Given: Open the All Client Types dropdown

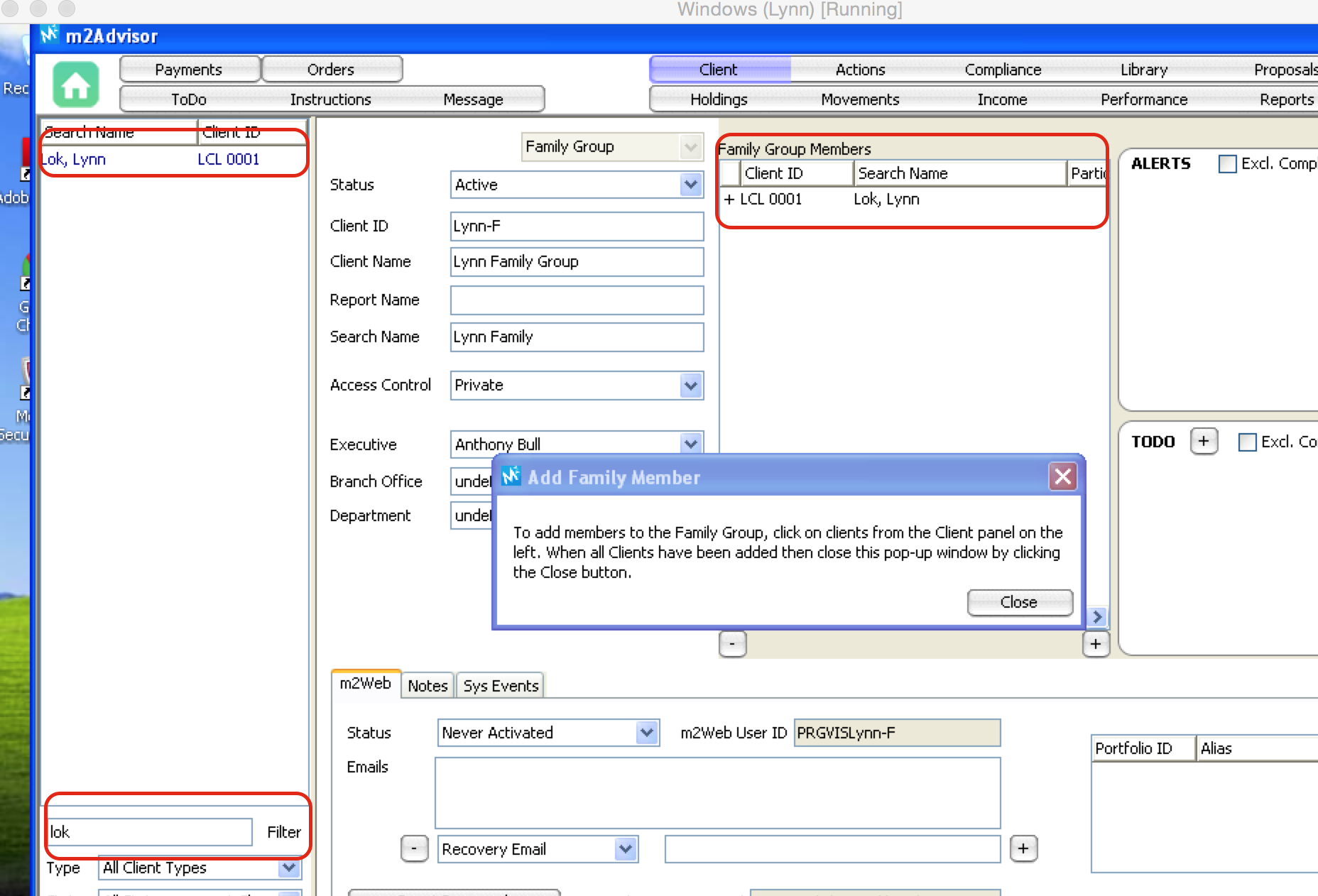Looking at the screenshot, I should (288, 868).
